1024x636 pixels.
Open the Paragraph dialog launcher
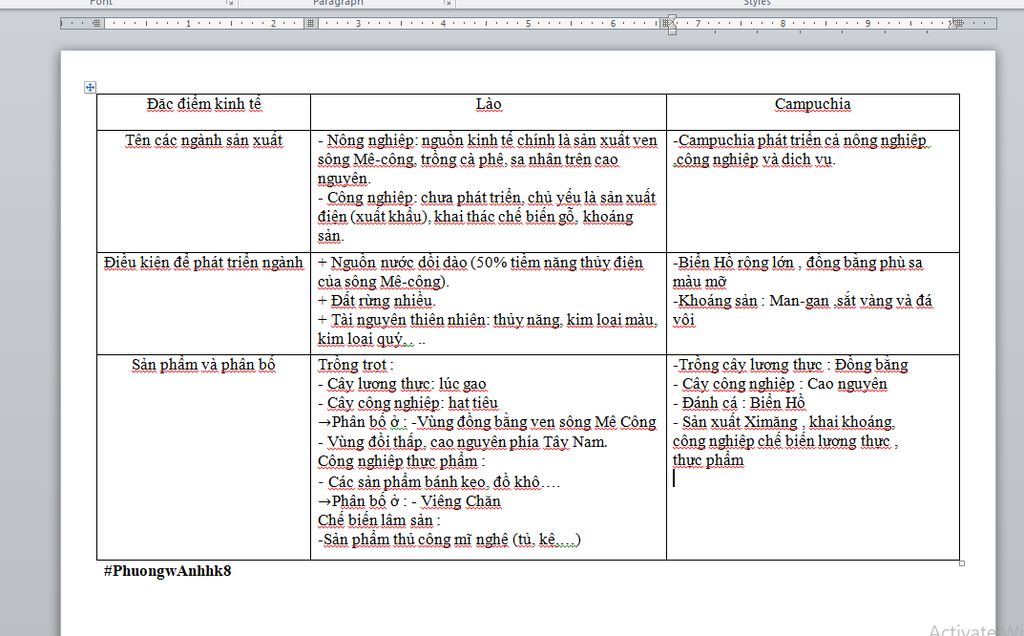pyautogui.click(x=447, y=3)
